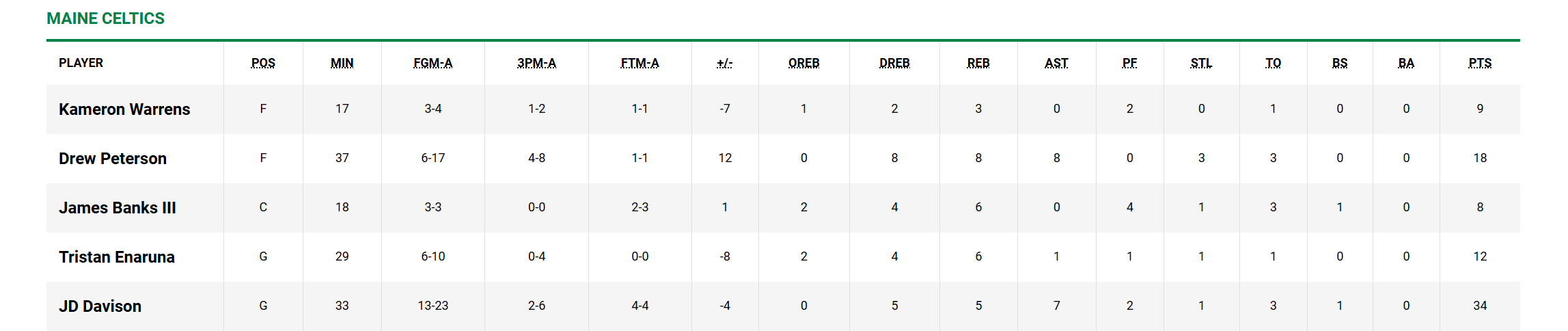Click the OREB column header
This screenshot has width=1568, height=331.
click(803, 63)
